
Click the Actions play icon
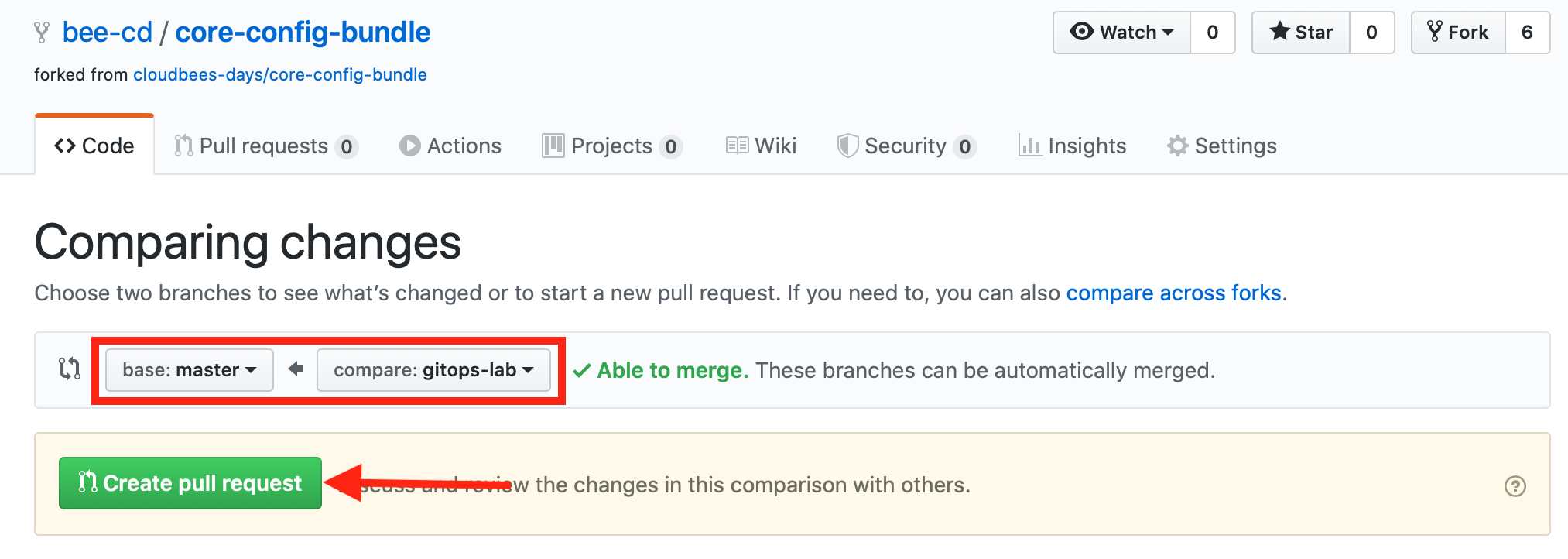coord(409,146)
